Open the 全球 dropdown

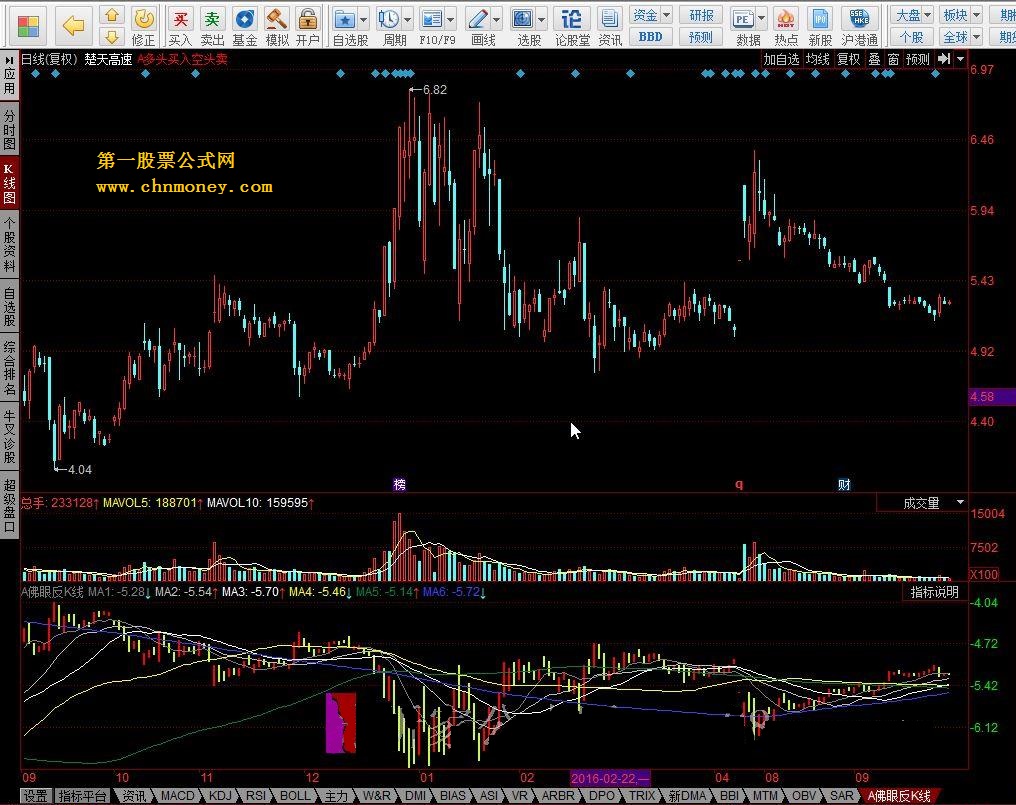(961, 36)
